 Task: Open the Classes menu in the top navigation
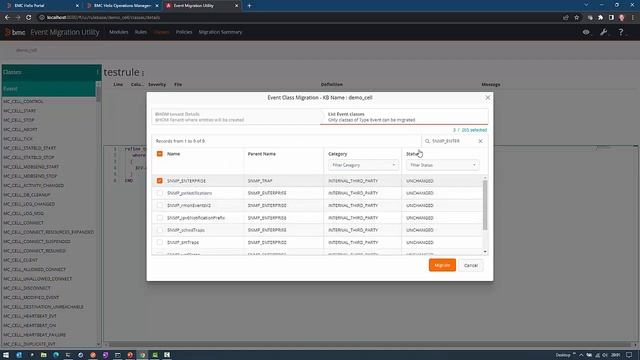pyautogui.click(x=162, y=32)
